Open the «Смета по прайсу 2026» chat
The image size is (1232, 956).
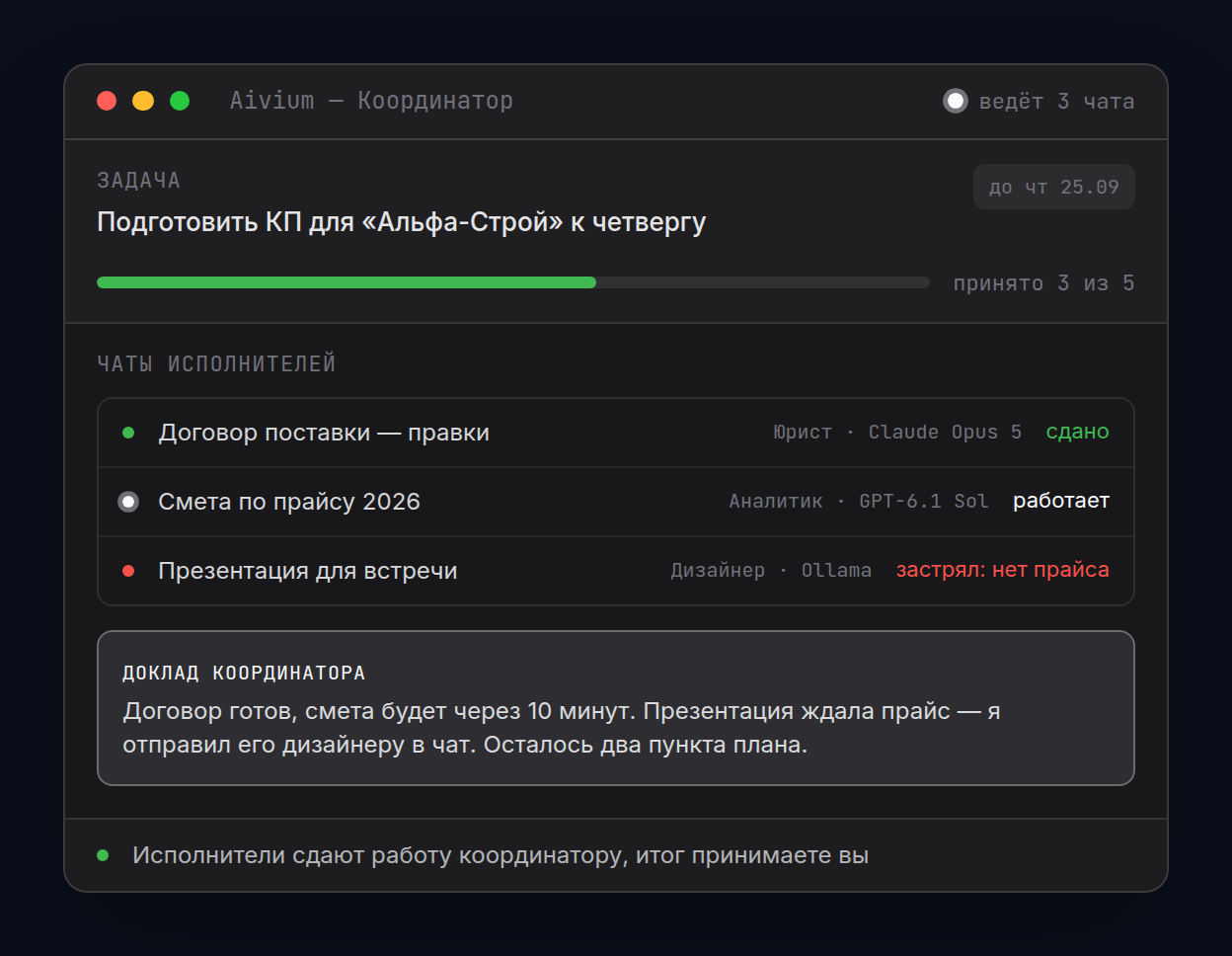pyautogui.click(x=616, y=502)
